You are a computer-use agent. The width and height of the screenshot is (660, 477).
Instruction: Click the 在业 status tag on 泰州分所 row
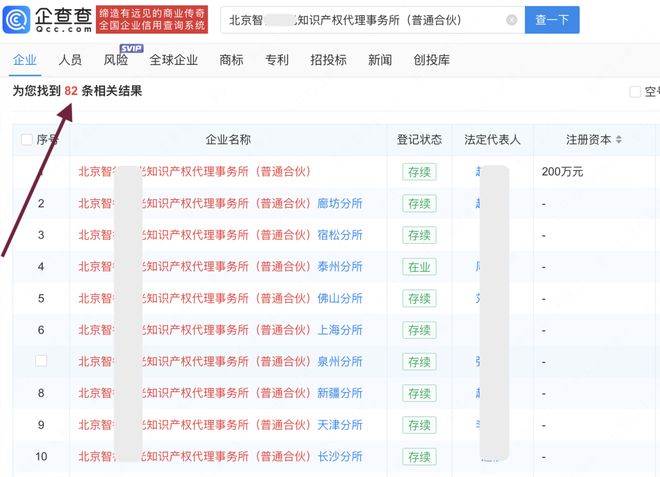(x=419, y=267)
